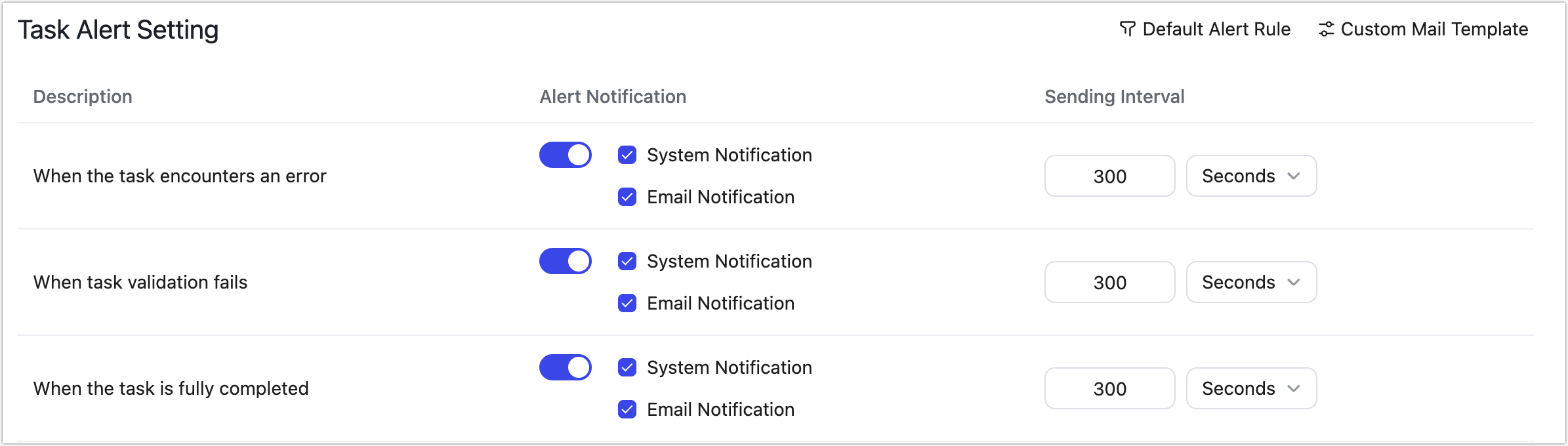The image size is (1568, 446).
Task: Disable alerts when task encounters an error
Action: 565,155
